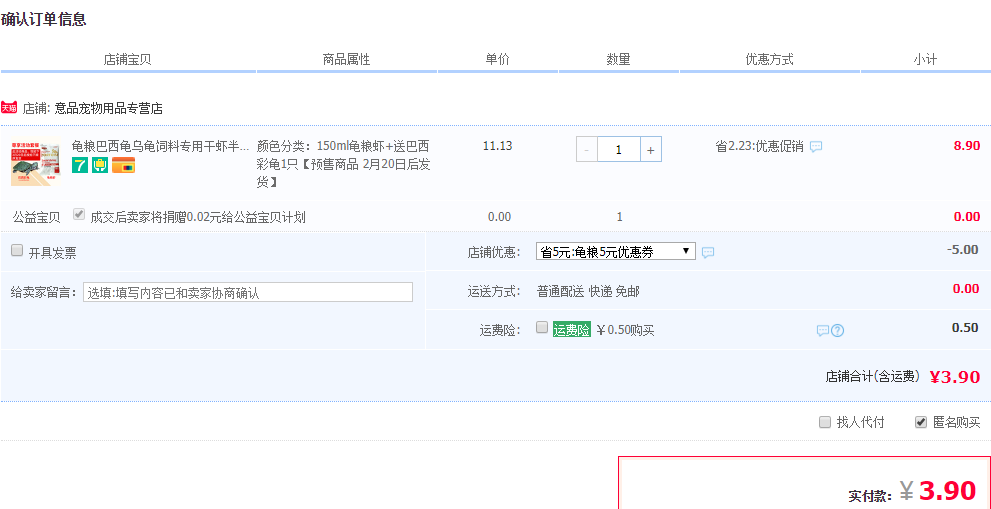Open the question mark help icon for 运费险
The height and width of the screenshot is (509, 991).
(x=837, y=331)
